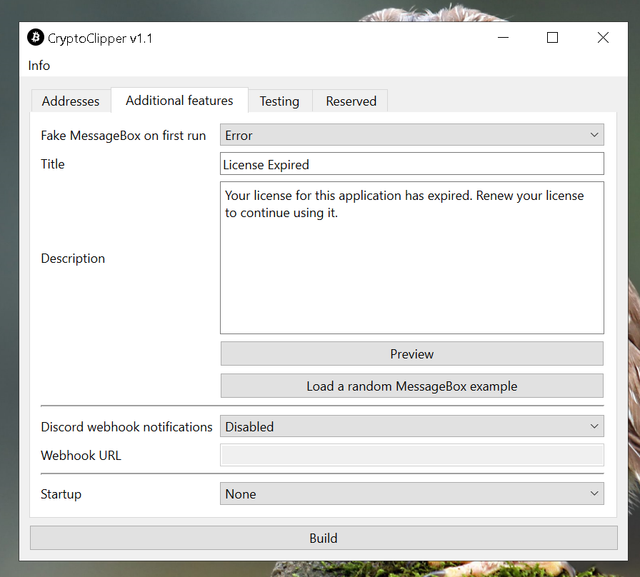Select the Additional features tab
The width and height of the screenshot is (640, 577).
click(180, 100)
